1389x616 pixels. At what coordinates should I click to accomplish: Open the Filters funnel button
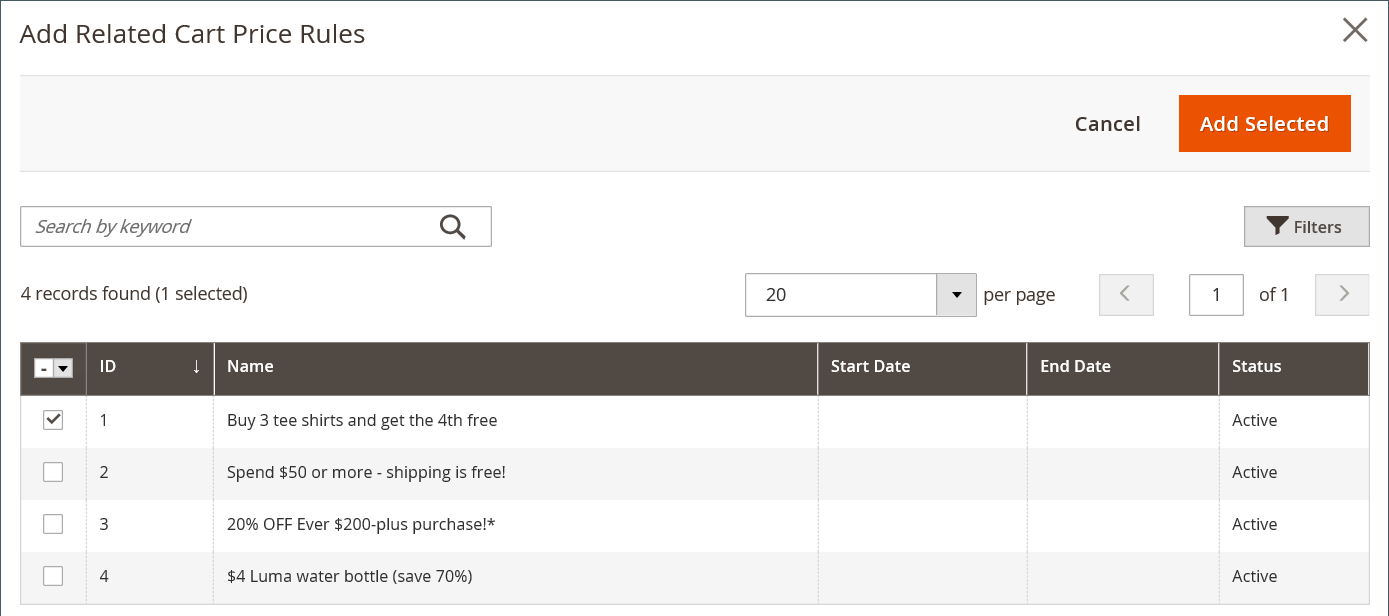pos(1306,227)
